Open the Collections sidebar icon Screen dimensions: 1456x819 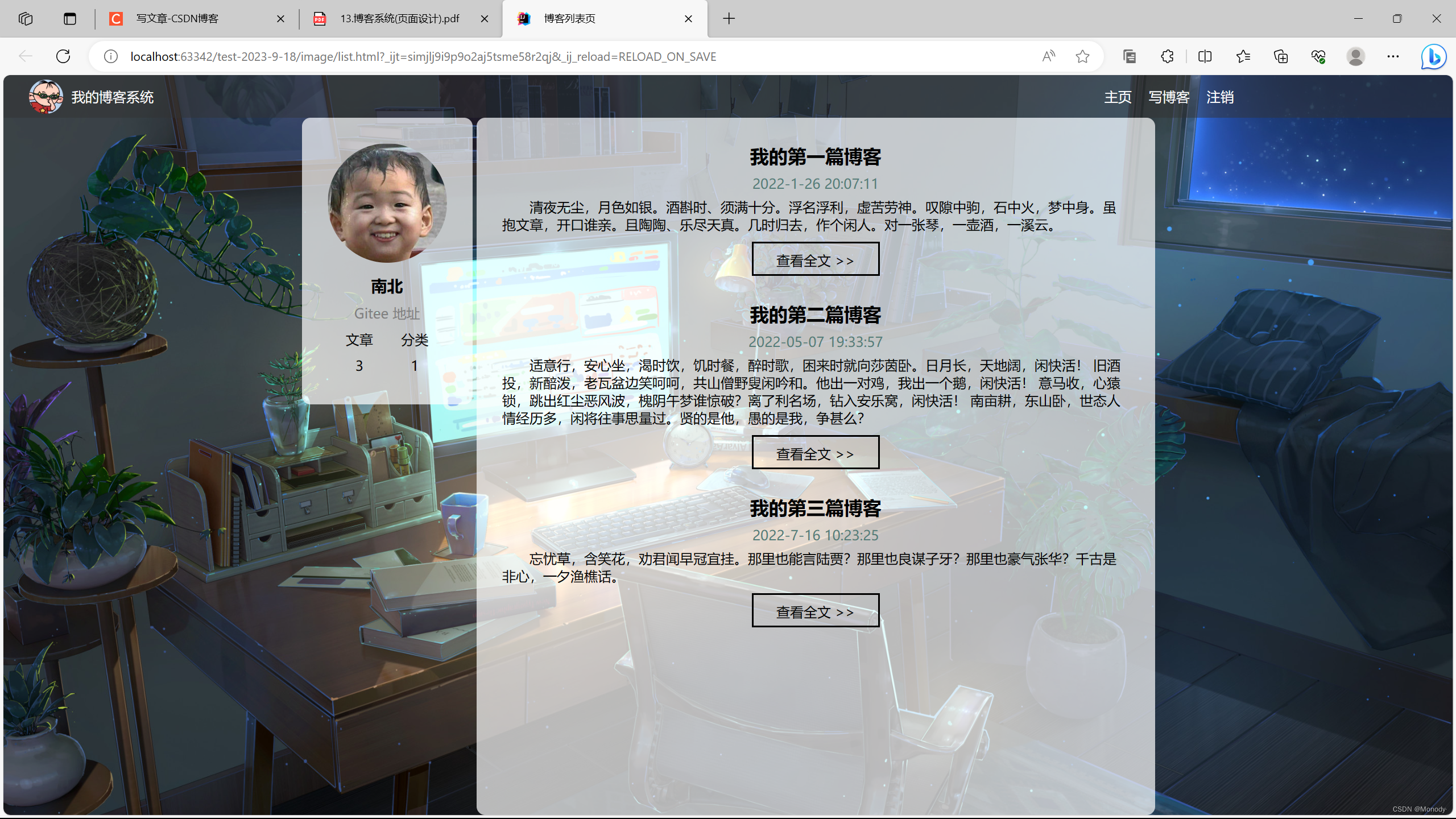(1130, 56)
